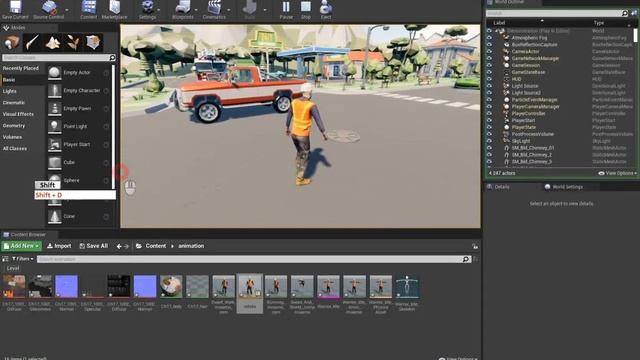
Task: Click the grayed-out Build toolbar icon
Action: coord(249,7)
